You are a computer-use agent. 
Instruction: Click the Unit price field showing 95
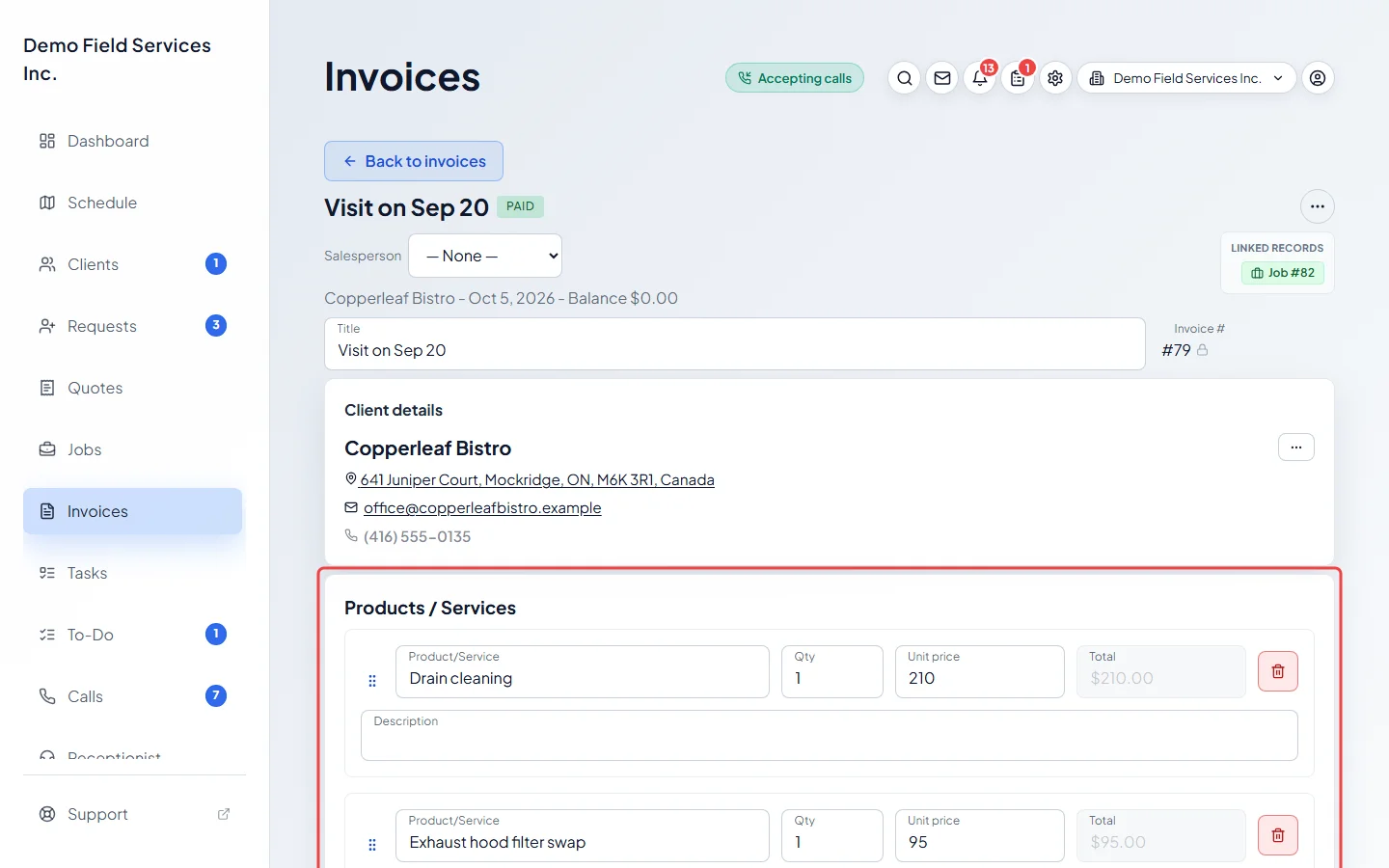click(x=980, y=835)
